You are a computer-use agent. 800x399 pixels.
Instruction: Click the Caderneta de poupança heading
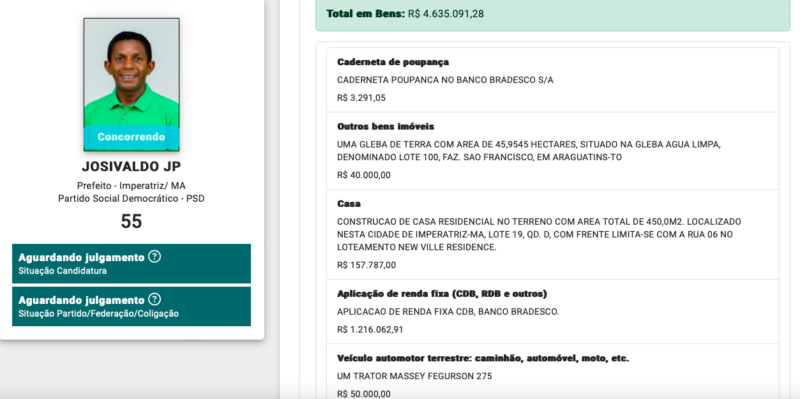[393, 62]
